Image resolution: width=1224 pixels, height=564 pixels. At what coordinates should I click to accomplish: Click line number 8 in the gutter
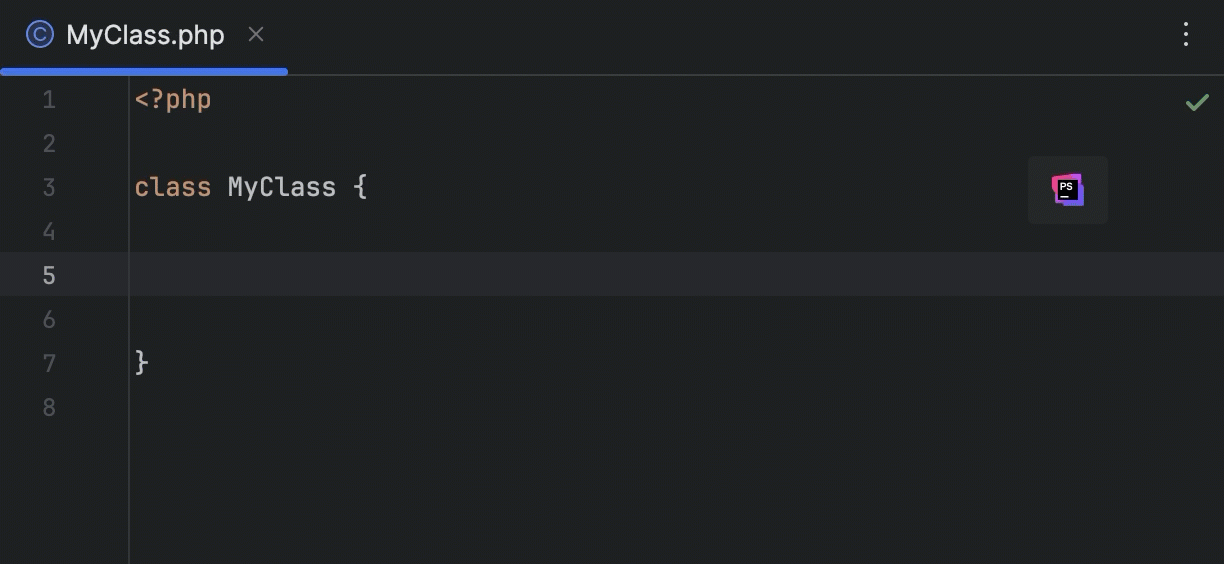tap(49, 408)
